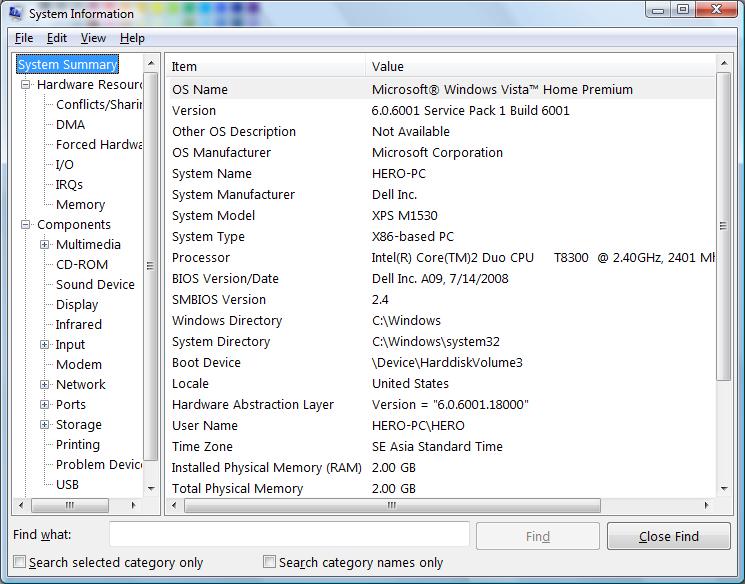Click the System Information title bar icon

[x=16, y=13]
